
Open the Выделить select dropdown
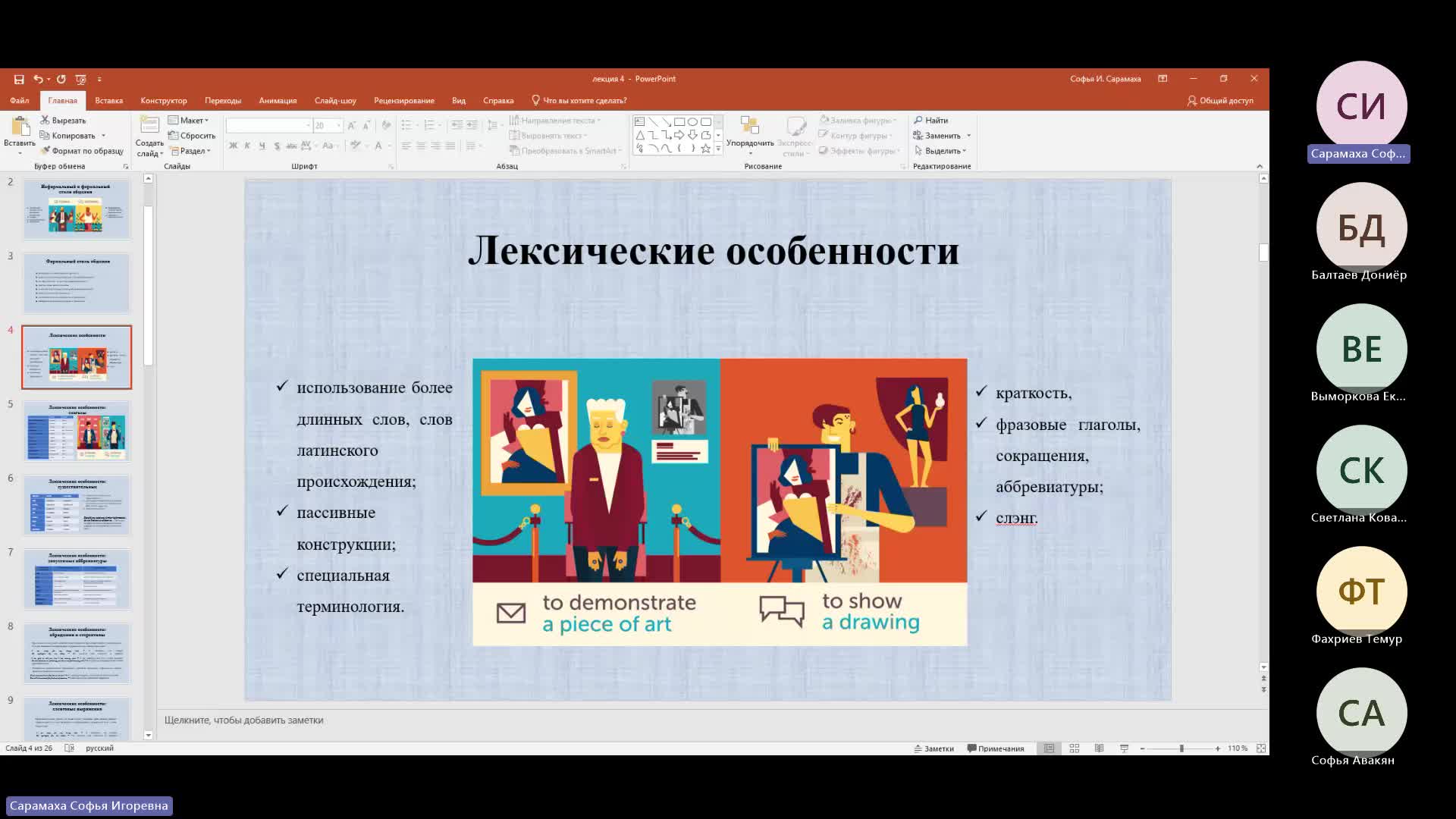941,151
